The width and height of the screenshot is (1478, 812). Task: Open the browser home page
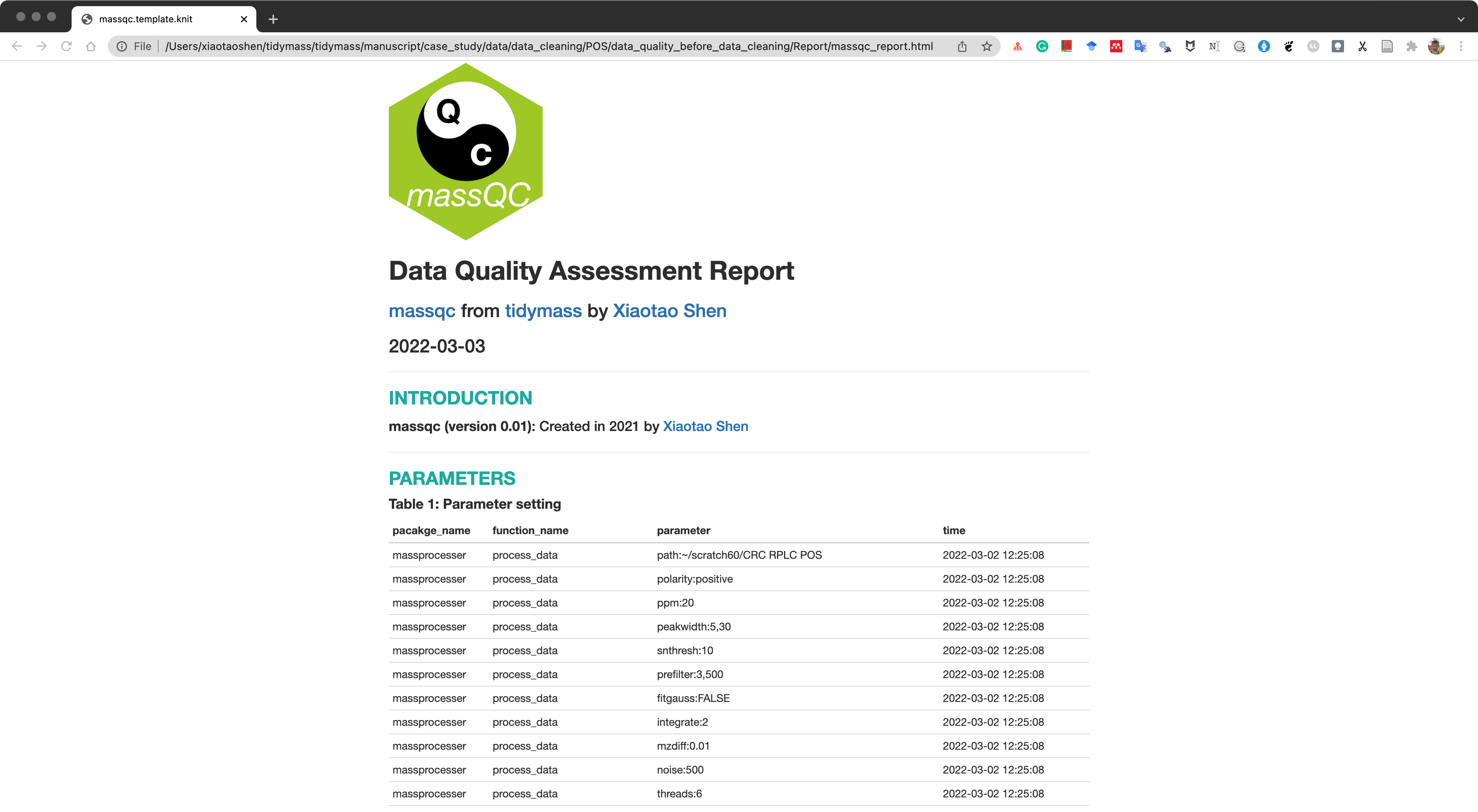tap(91, 47)
